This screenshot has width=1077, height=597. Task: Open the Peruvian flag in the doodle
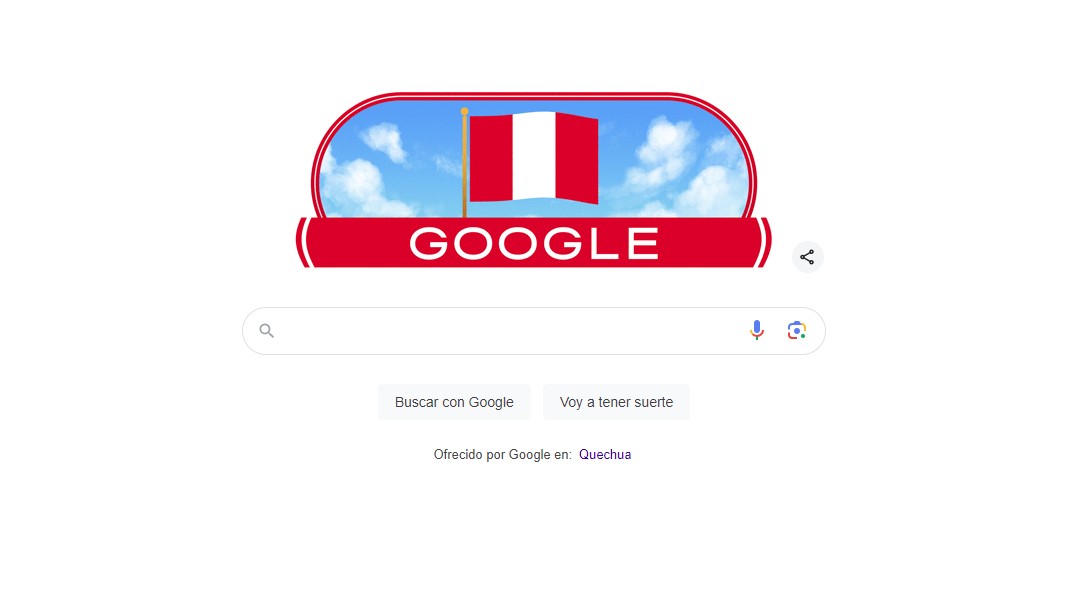click(x=534, y=158)
